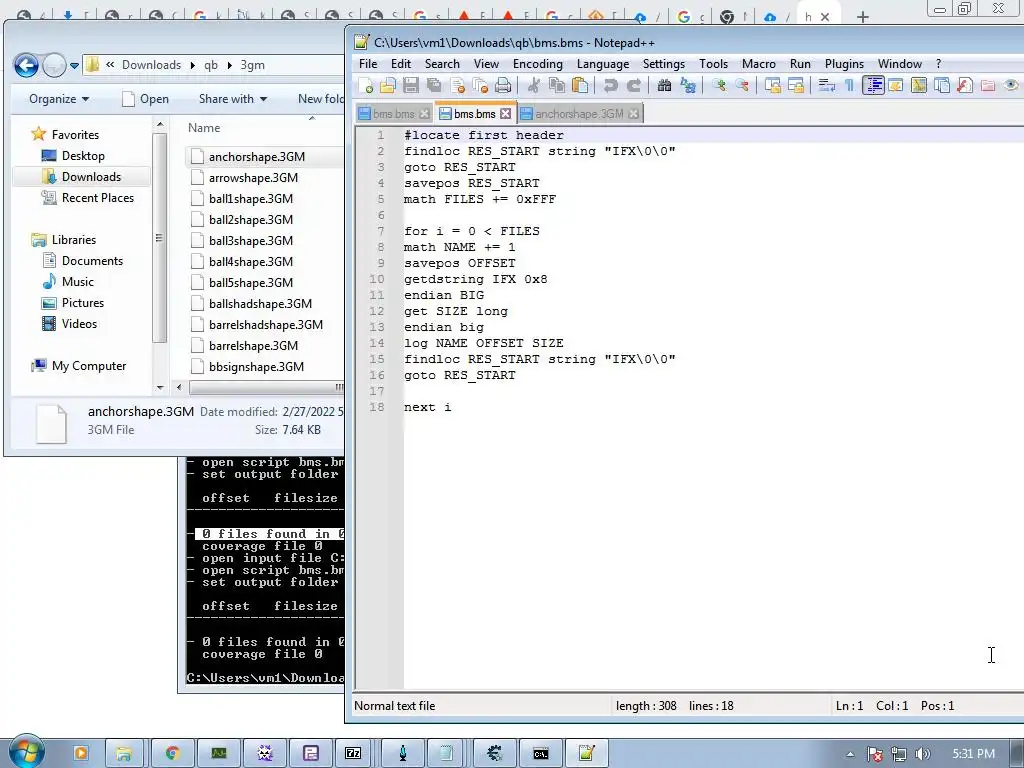1024x768 pixels.
Task: Click the Close All toolbar icon
Action: [x=480, y=86]
